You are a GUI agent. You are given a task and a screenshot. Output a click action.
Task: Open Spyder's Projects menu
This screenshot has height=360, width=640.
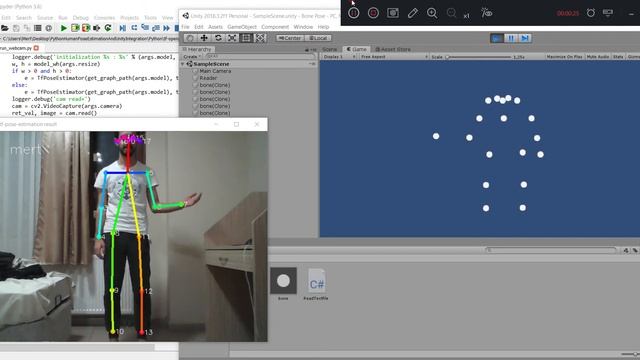[129, 18]
